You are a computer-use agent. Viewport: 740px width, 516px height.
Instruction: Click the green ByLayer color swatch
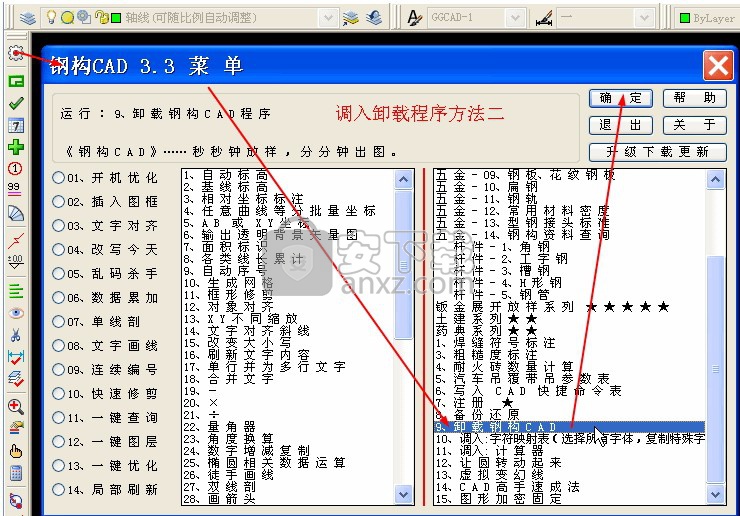[685, 18]
